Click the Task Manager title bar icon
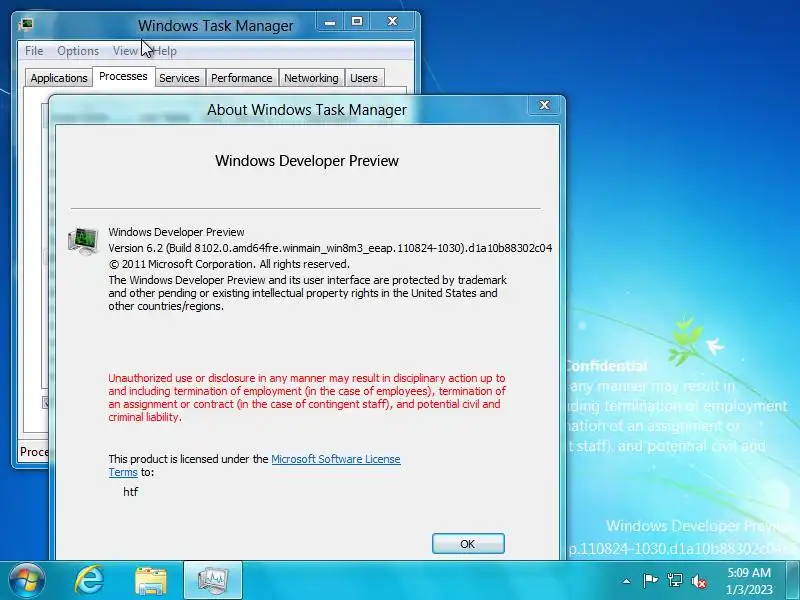 point(26,24)
